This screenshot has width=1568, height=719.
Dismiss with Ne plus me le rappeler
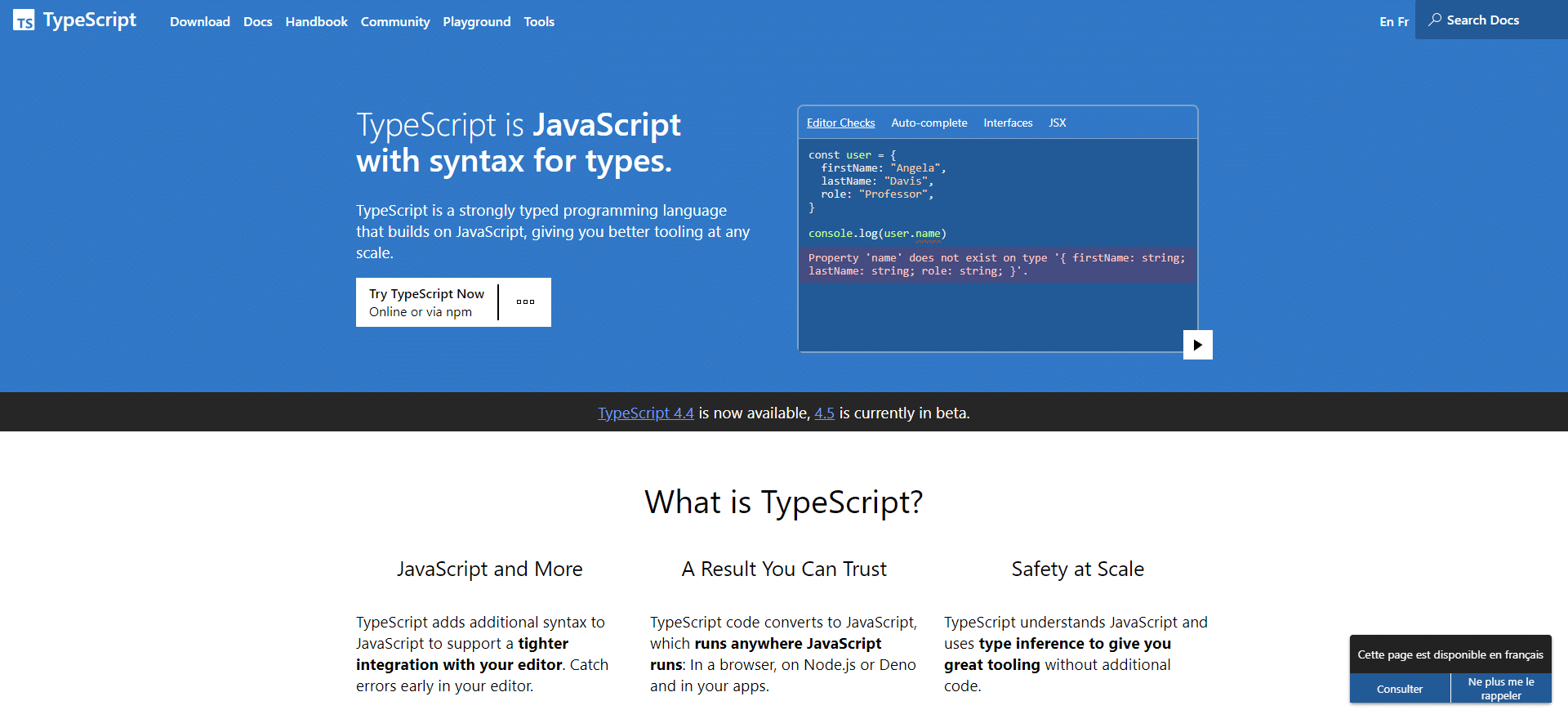[1500, 689]
